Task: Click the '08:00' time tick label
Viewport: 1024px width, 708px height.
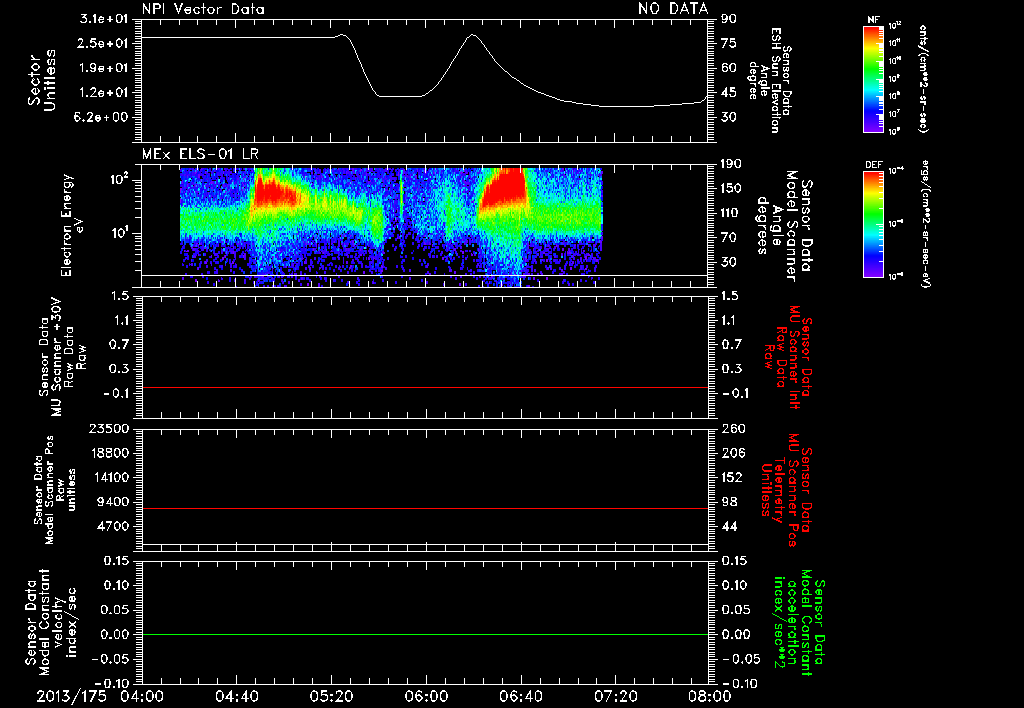Action: pos(710,696)
